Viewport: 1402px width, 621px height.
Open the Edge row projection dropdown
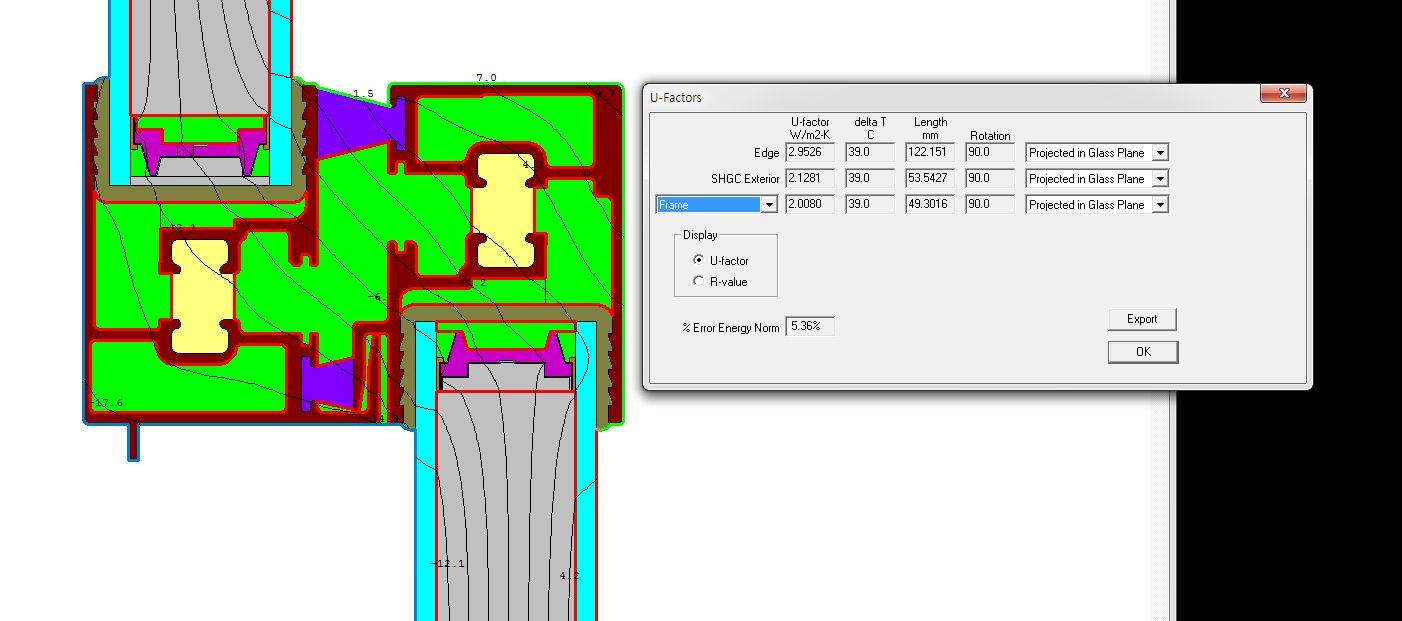pos(1159,153)
